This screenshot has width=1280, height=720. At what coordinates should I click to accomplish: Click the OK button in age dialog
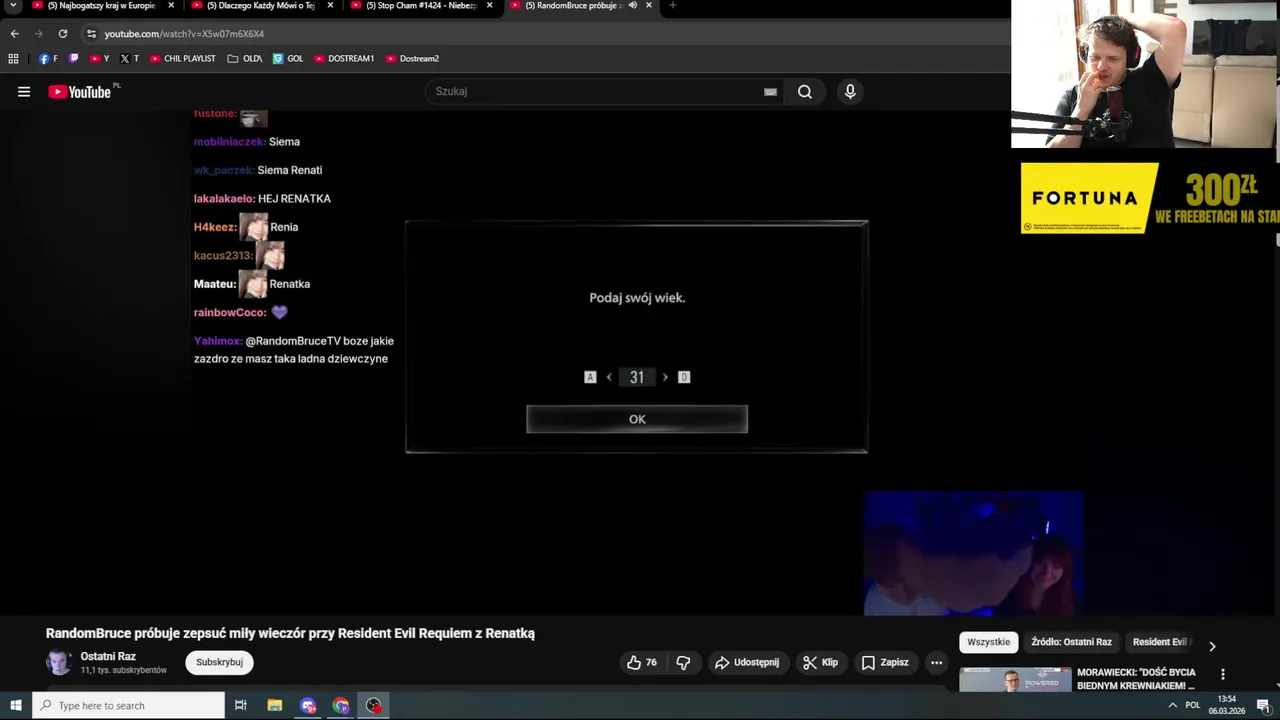637,419
